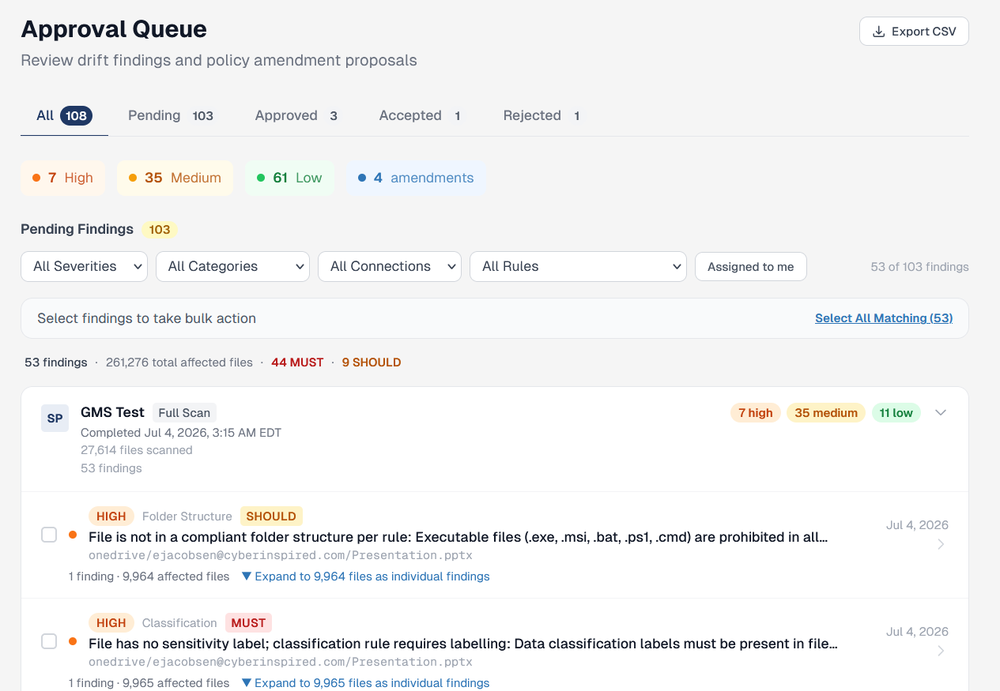Open the executable files folder structure finding
This screenshot has width=1000, height=691.
pos(458,537)
